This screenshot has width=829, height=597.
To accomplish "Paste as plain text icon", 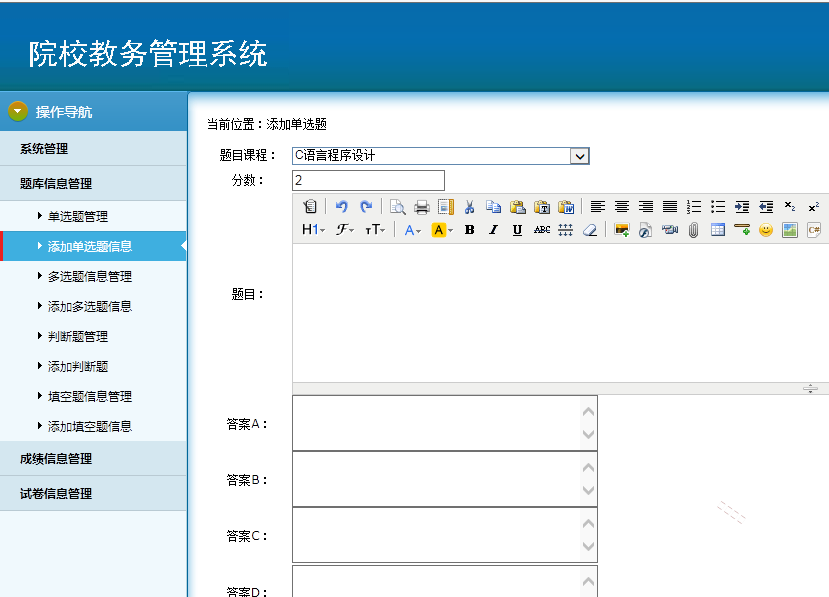I will [541, 207].
